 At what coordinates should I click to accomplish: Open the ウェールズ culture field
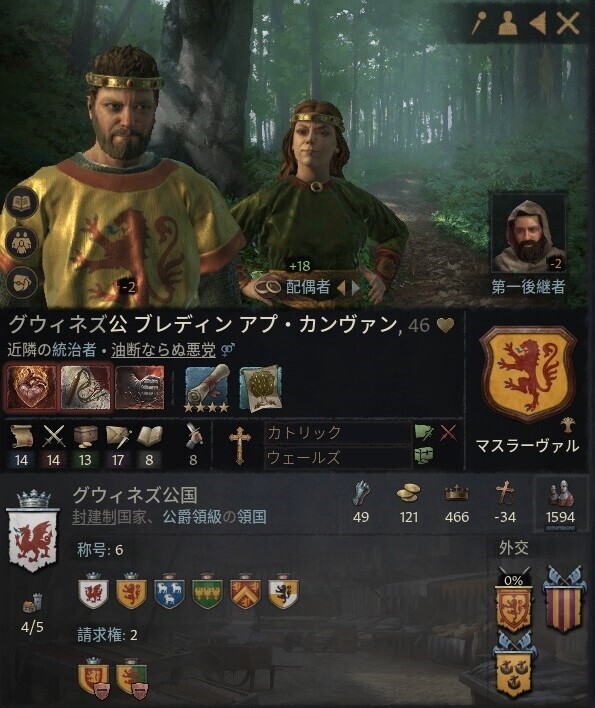click(x=338, y=457)
